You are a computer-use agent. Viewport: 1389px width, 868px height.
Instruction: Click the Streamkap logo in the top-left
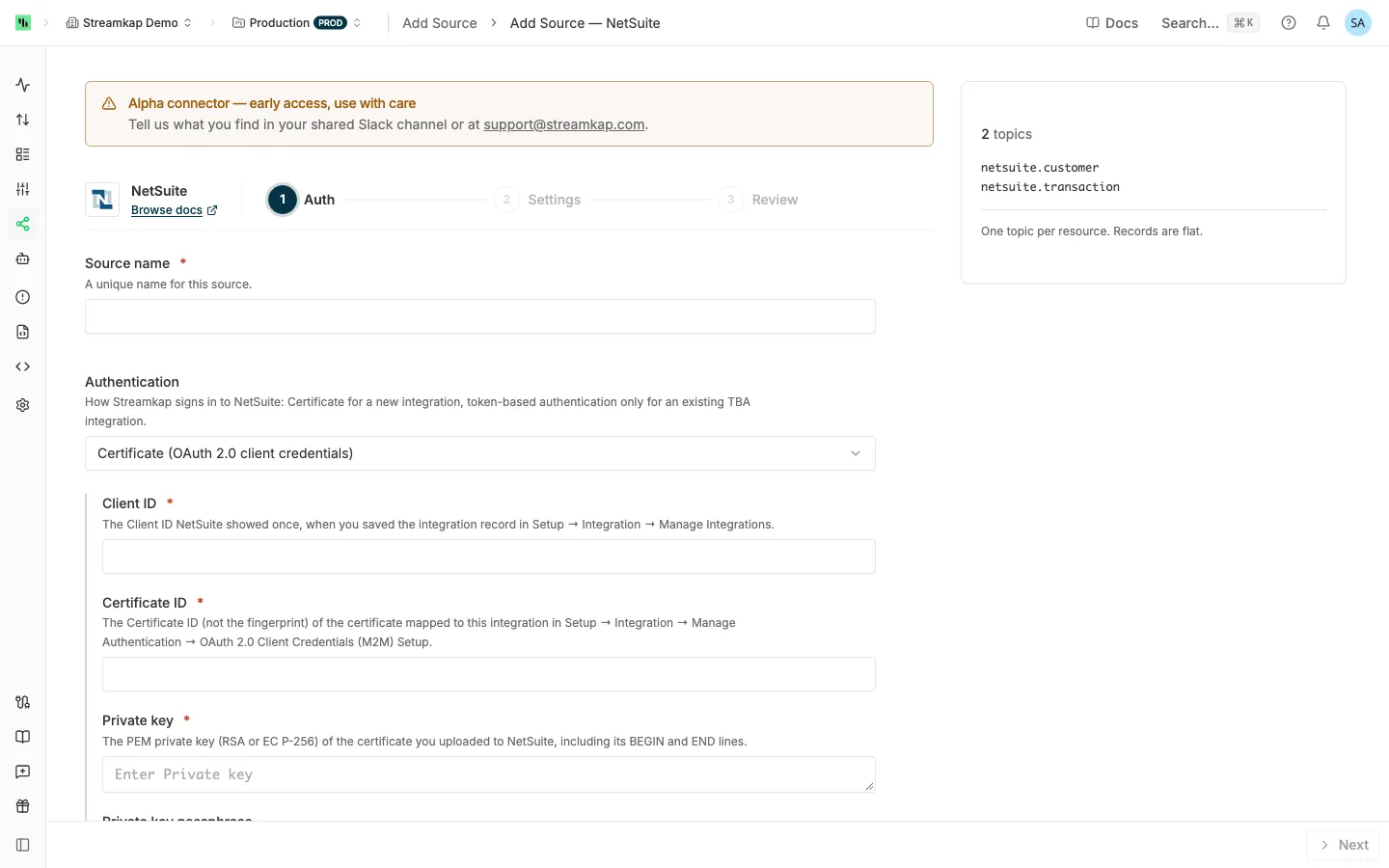pyautogui.click(x=23, y=22)
